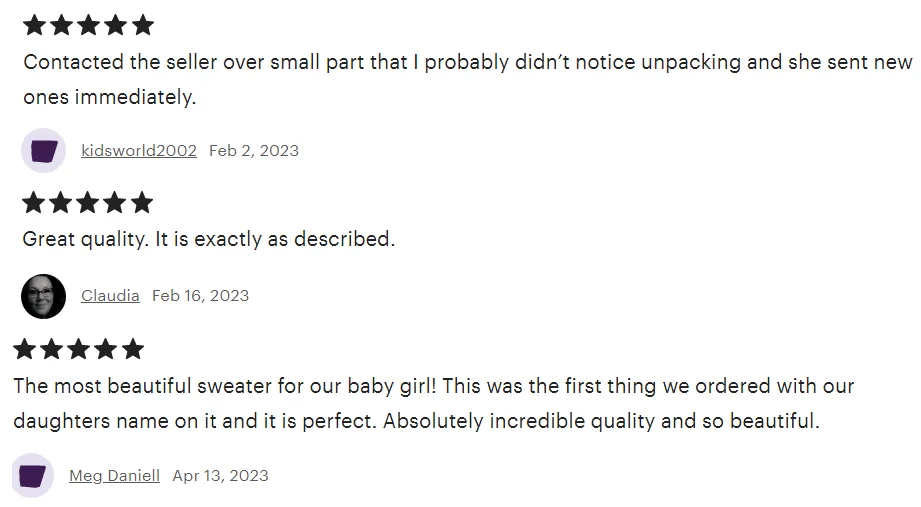Click the last star above the 'Great quality' review
This screenshot has width=921, height=507.
point(142,203)
